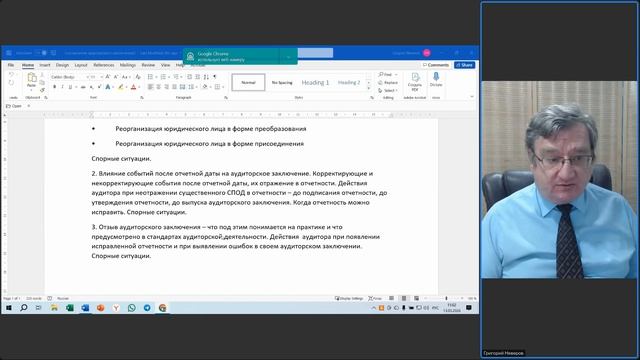
Task: Toggle show paragraph marks
Action: click(x=215, y=77)
